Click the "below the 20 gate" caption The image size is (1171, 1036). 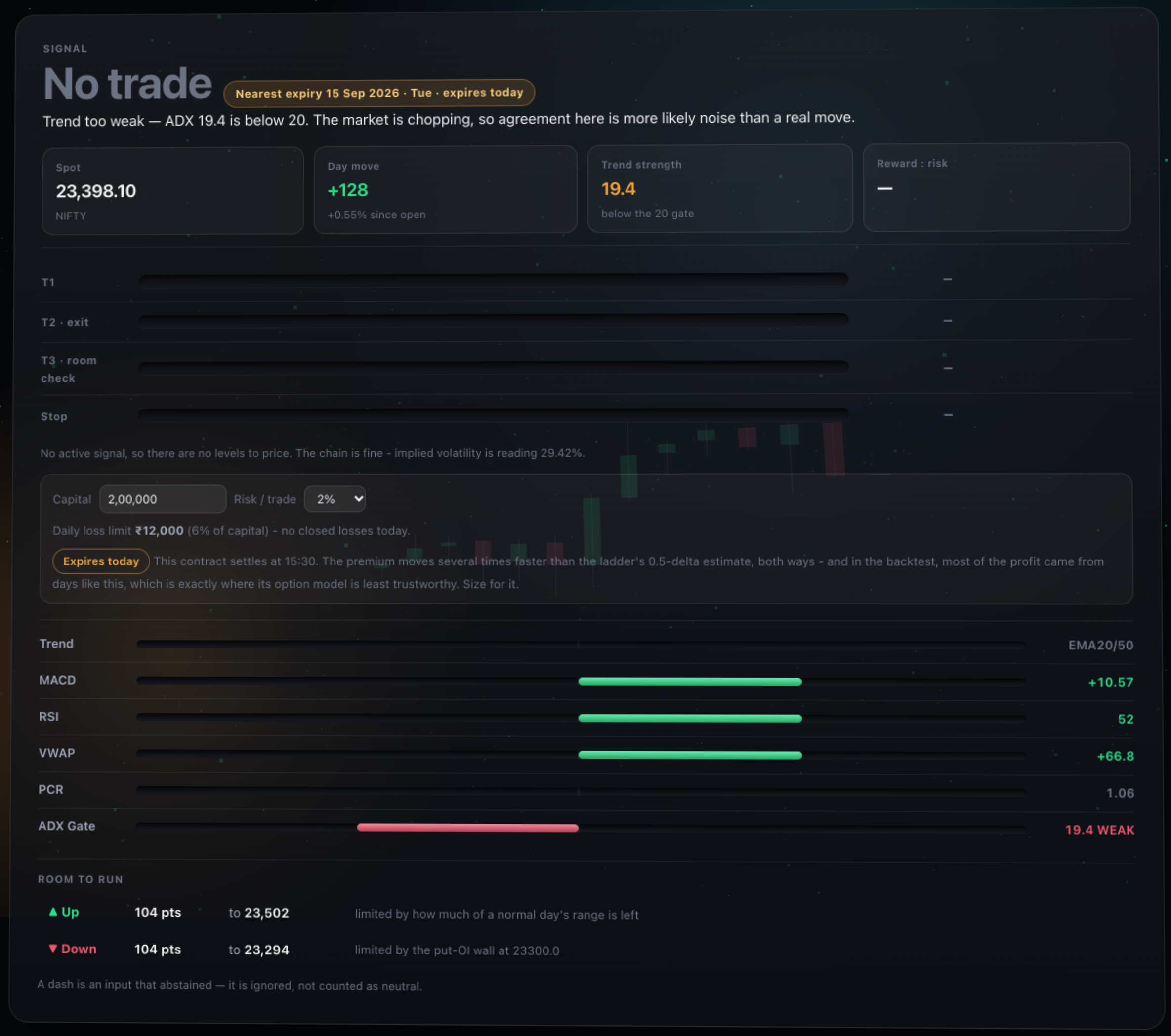click(x=647, y=213)
